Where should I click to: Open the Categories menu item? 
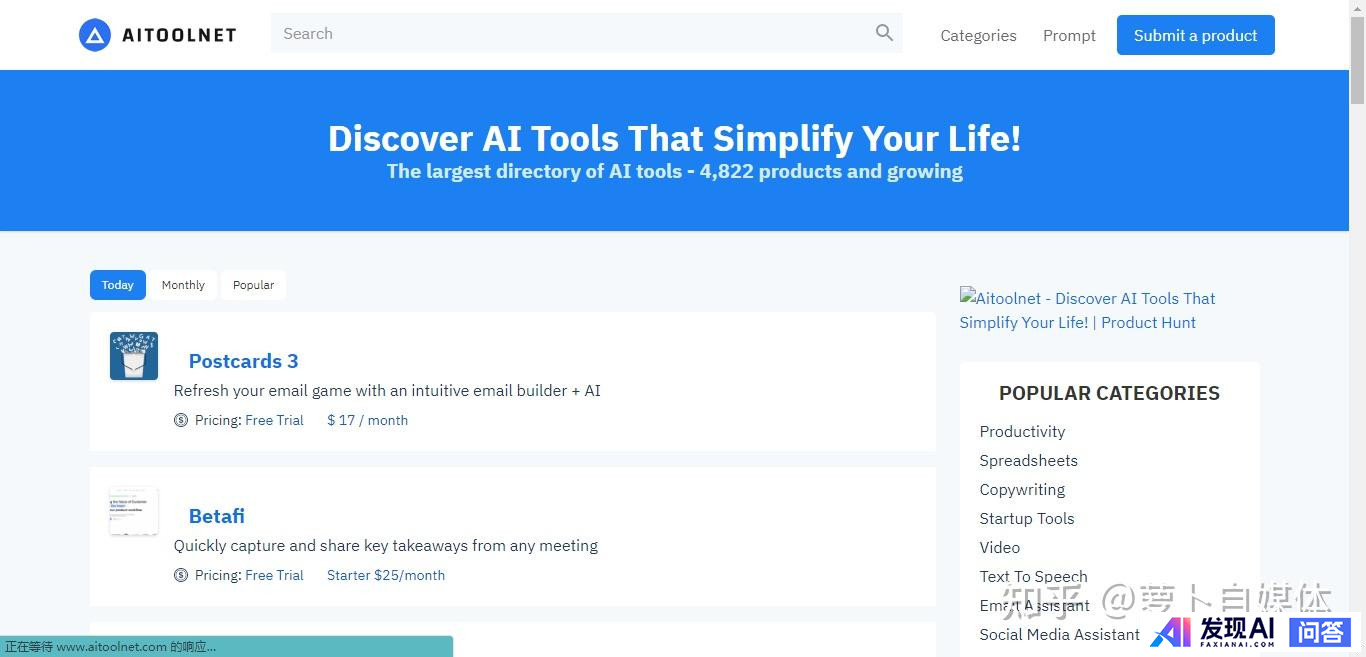pyautogui.click(x=978, y=35)
